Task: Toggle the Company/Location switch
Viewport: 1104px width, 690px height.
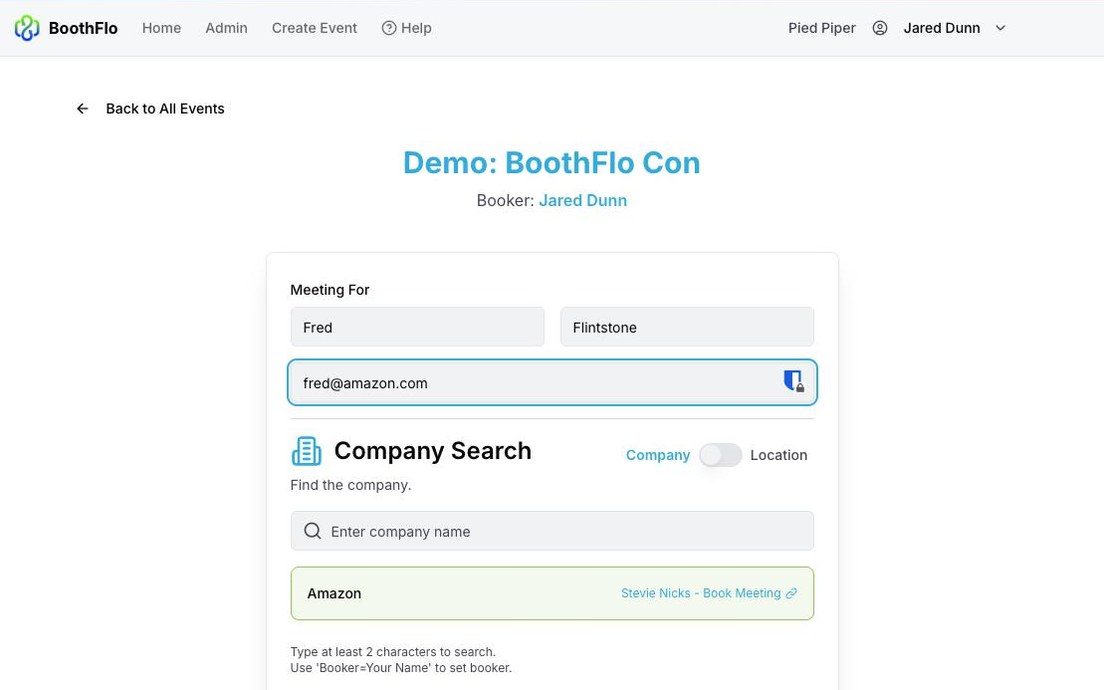Action: (x=720, y=455)
